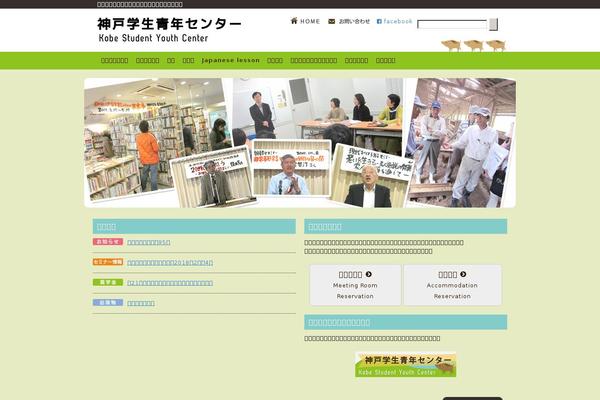Open Meeting Room Reservation
The image size is (600, 400).
[355, 285]
